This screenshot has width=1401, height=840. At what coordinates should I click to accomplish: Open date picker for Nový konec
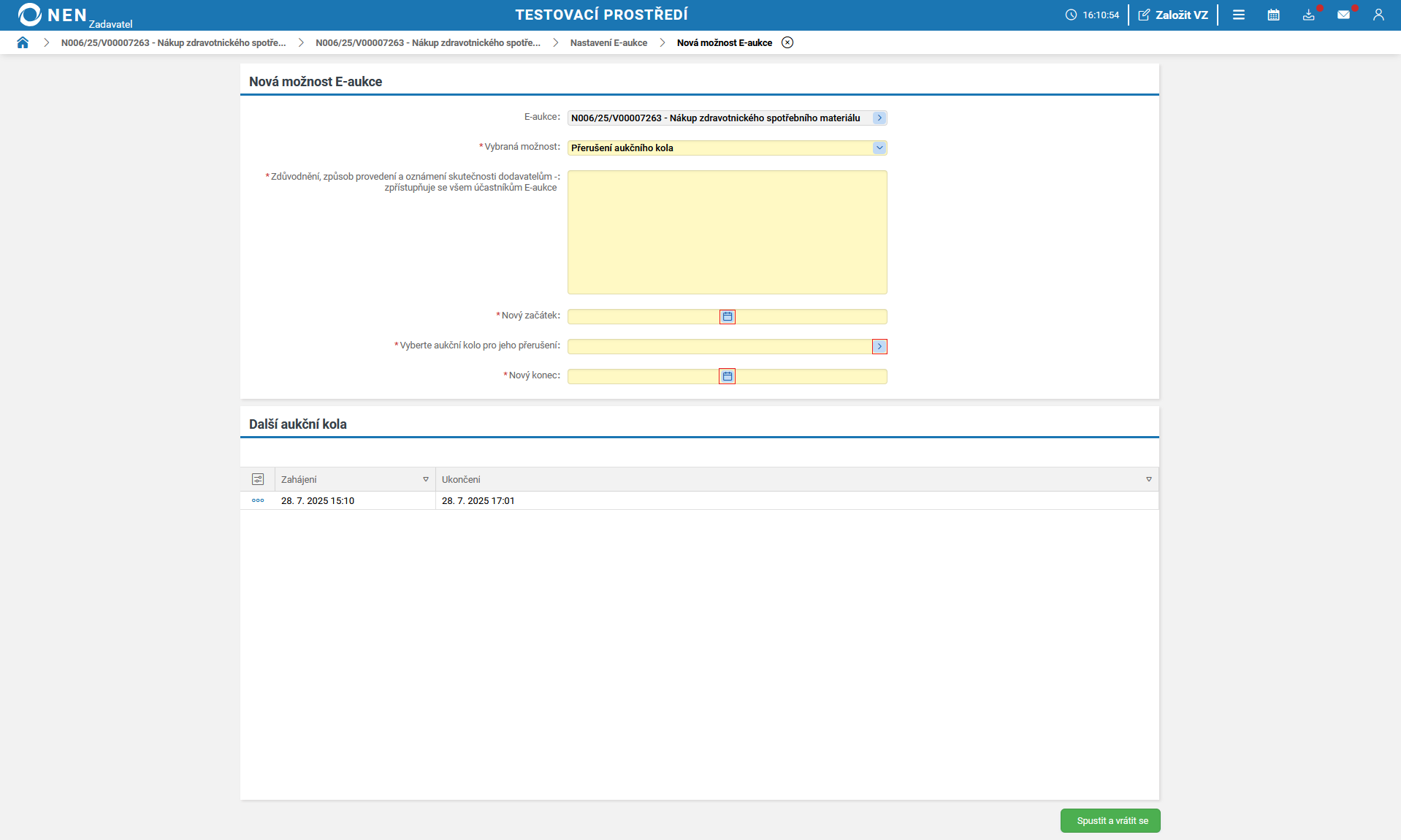point(728,376)
